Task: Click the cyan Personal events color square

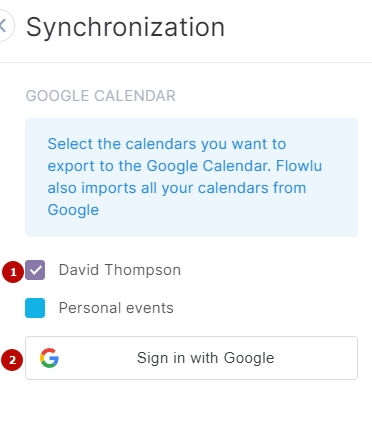Action: coord(35,308)
